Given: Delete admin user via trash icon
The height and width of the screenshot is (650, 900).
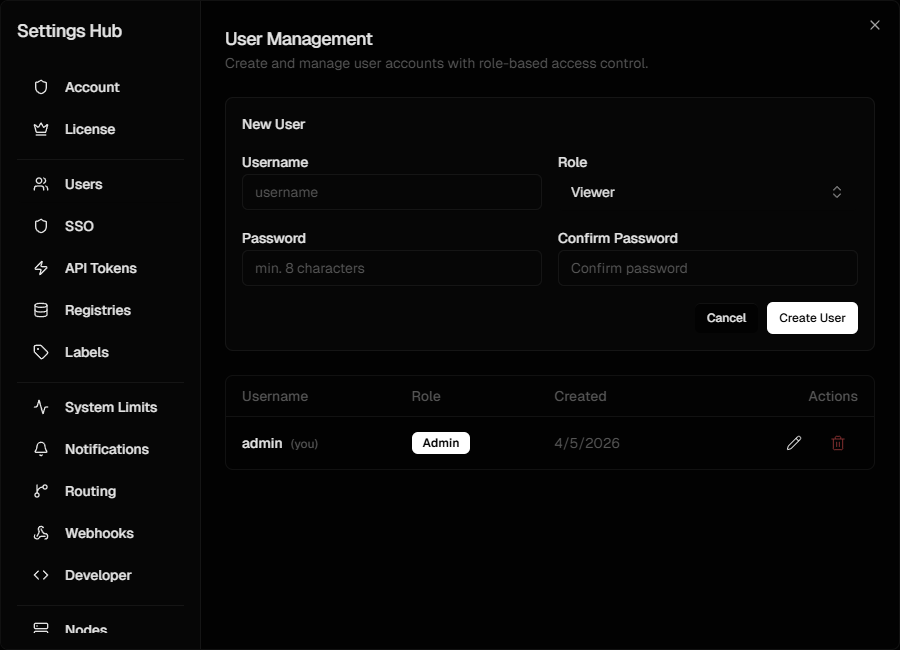Looking at the screenshot, I should coord(838,443).
